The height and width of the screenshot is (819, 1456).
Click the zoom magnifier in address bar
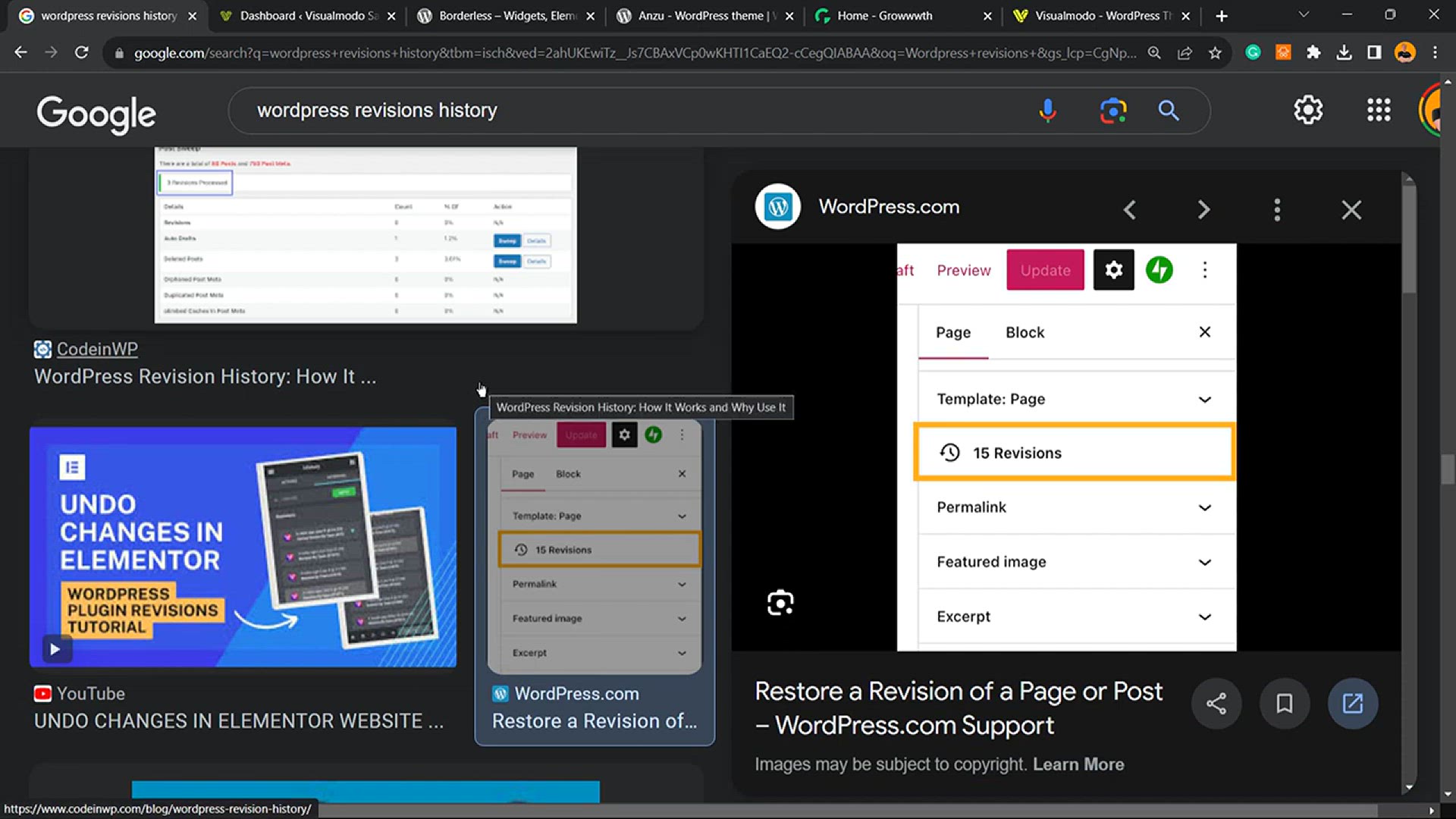pyautogui.click(x=1154, y=52)
